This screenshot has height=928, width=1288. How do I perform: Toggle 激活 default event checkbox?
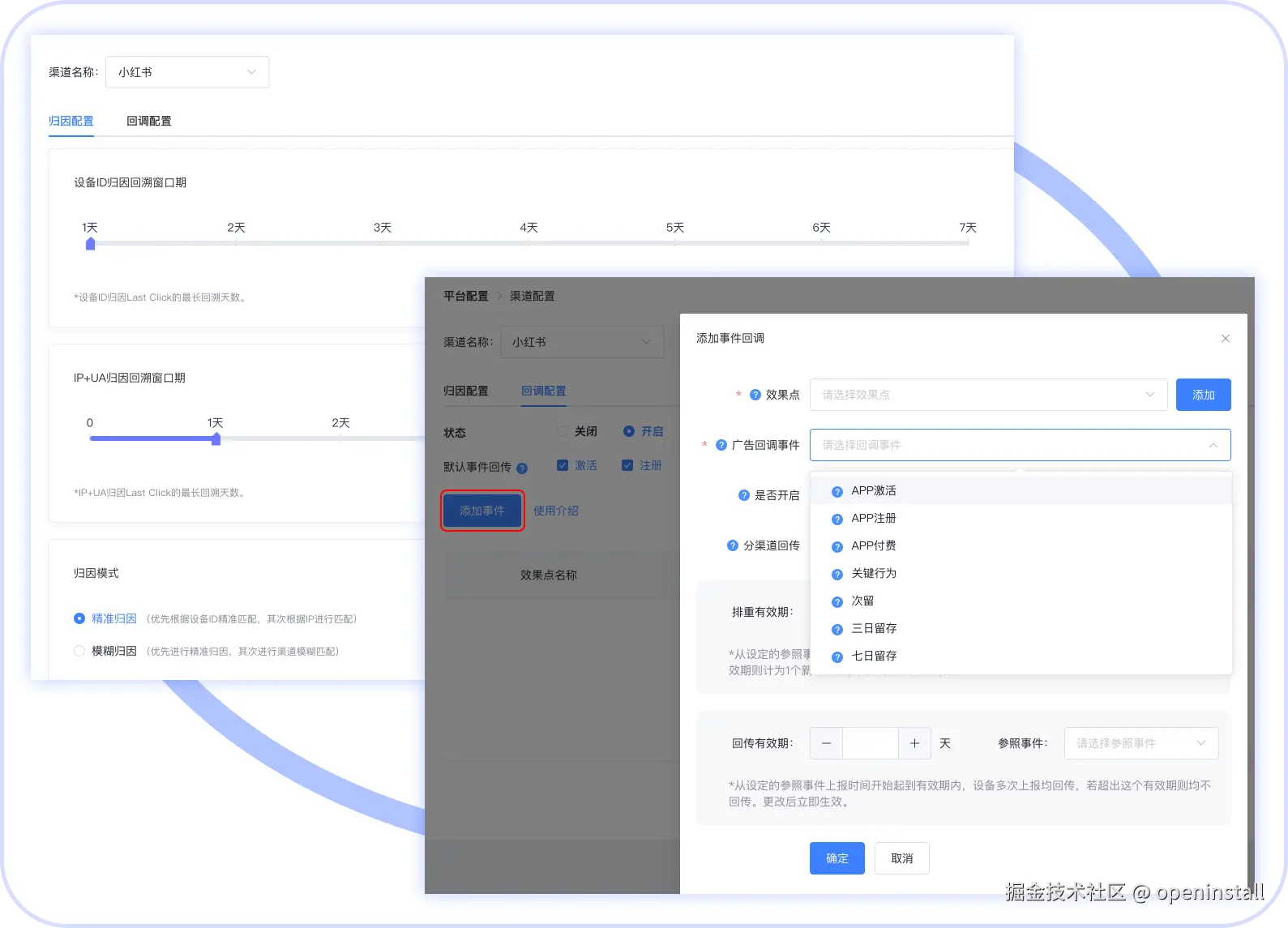click(563, 465)
